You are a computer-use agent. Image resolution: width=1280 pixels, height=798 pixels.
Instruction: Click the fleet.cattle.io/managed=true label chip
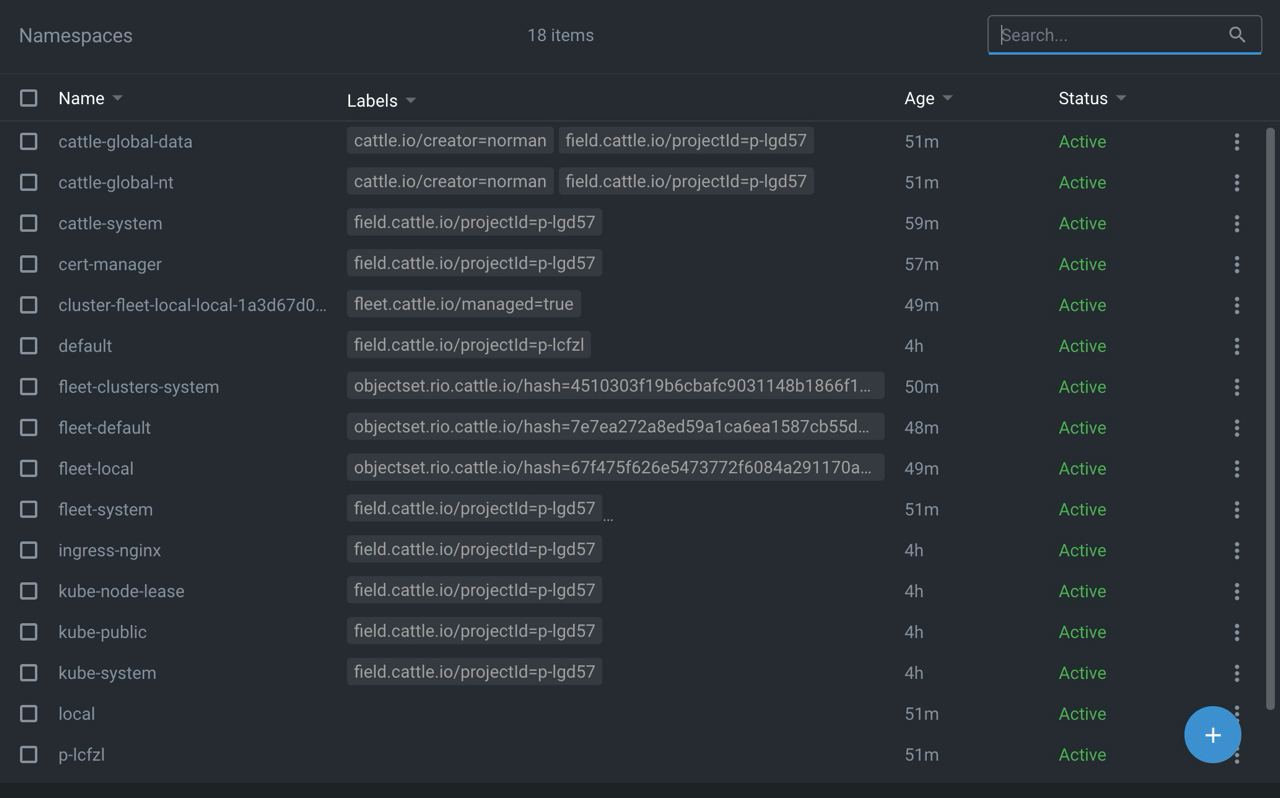coord(464,304)
